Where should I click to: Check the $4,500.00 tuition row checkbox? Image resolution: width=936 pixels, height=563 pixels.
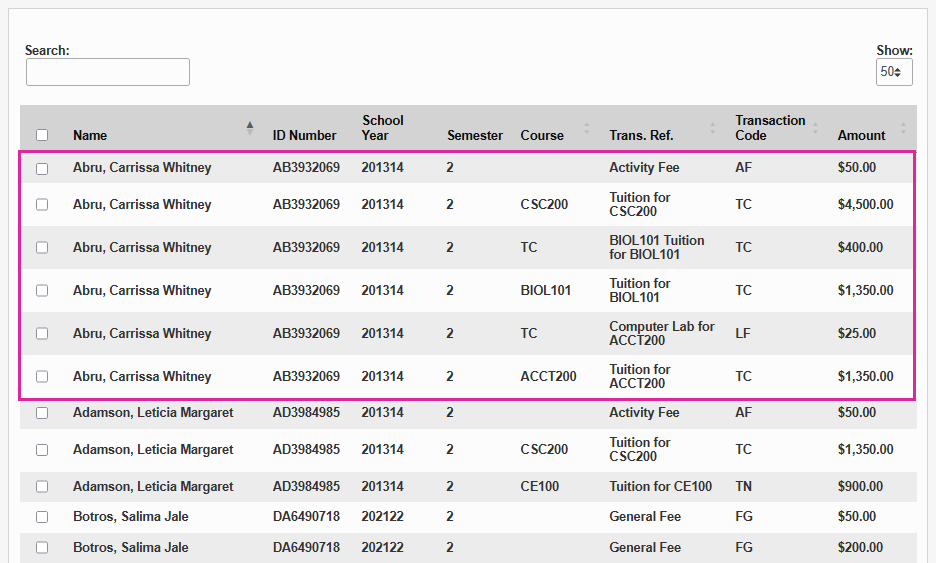tap(42, 205)
